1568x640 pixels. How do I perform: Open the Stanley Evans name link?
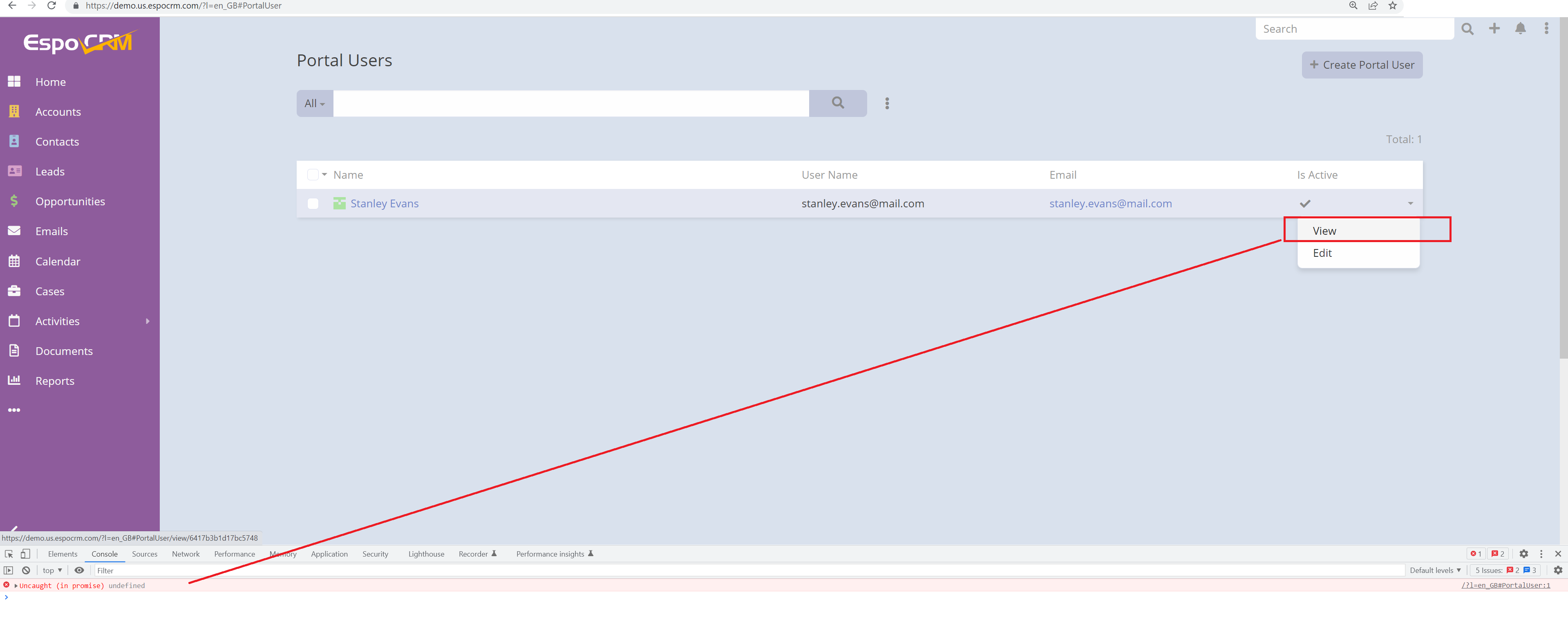(x=384, y=203)
